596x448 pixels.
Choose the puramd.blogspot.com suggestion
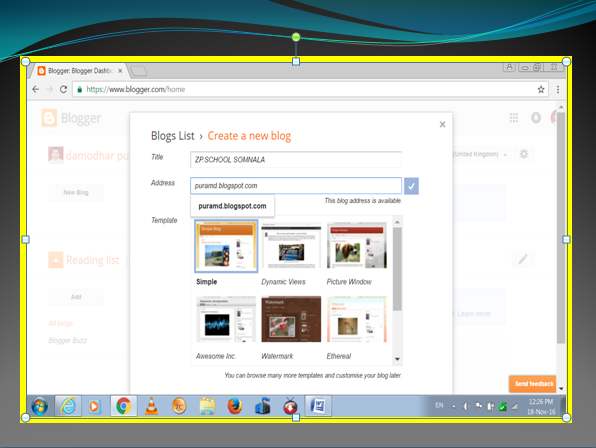point(232,206)
